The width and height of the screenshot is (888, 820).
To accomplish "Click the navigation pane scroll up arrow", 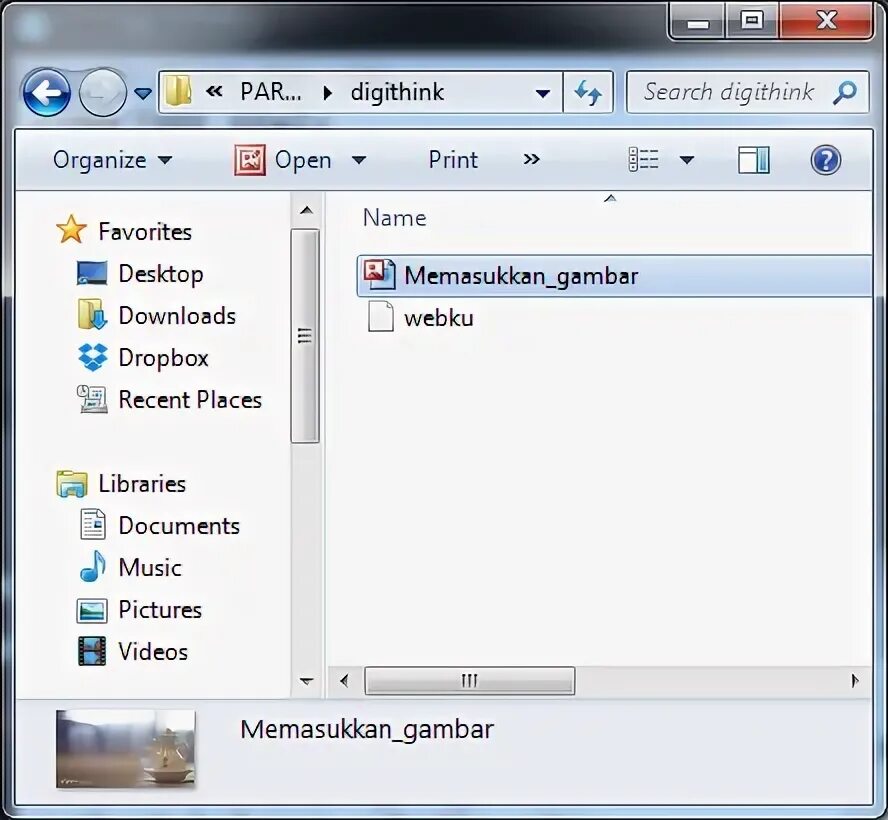I will (x=306, y=211).
